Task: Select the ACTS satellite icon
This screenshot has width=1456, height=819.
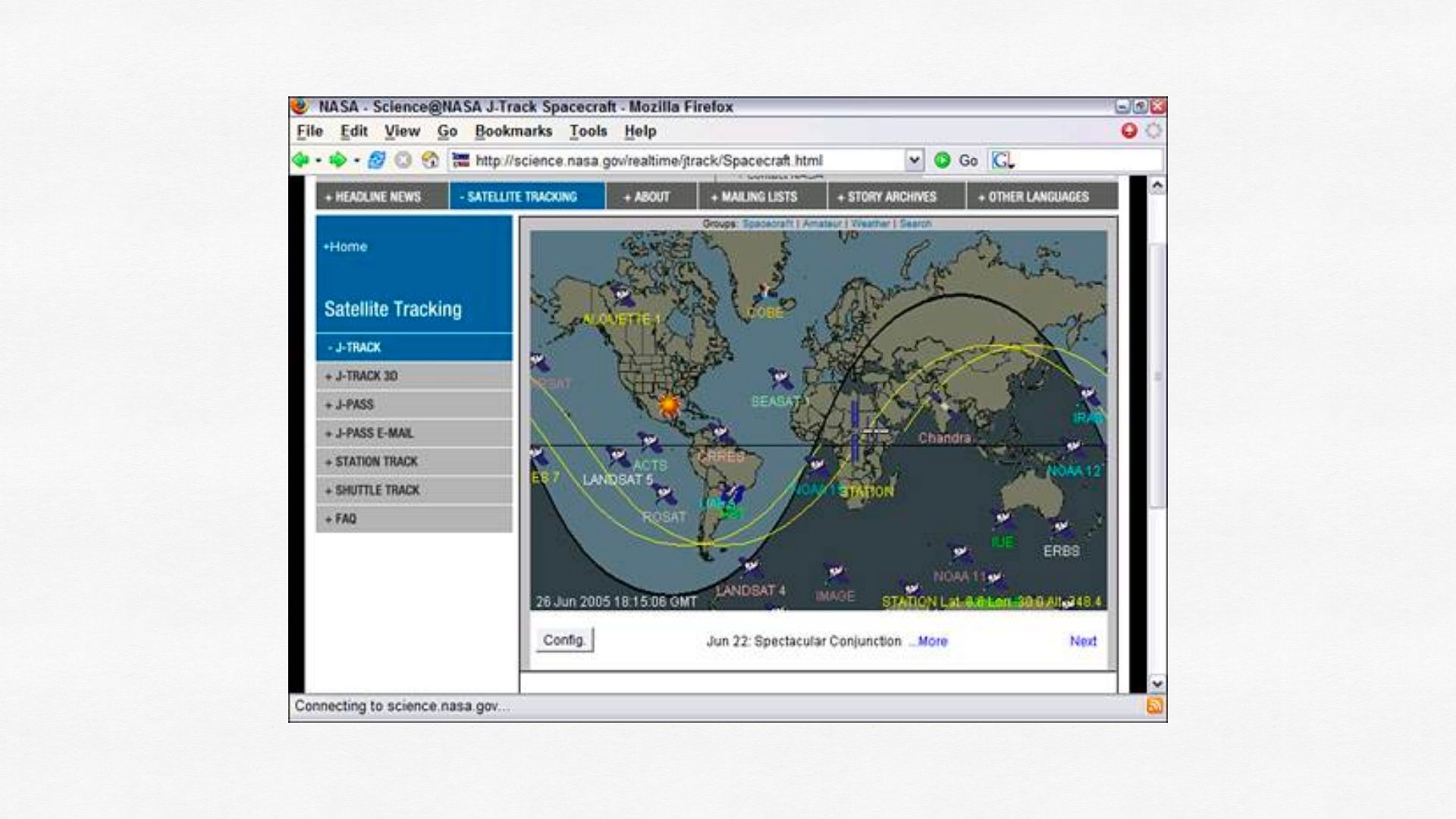Action: (x=650, y=441)
